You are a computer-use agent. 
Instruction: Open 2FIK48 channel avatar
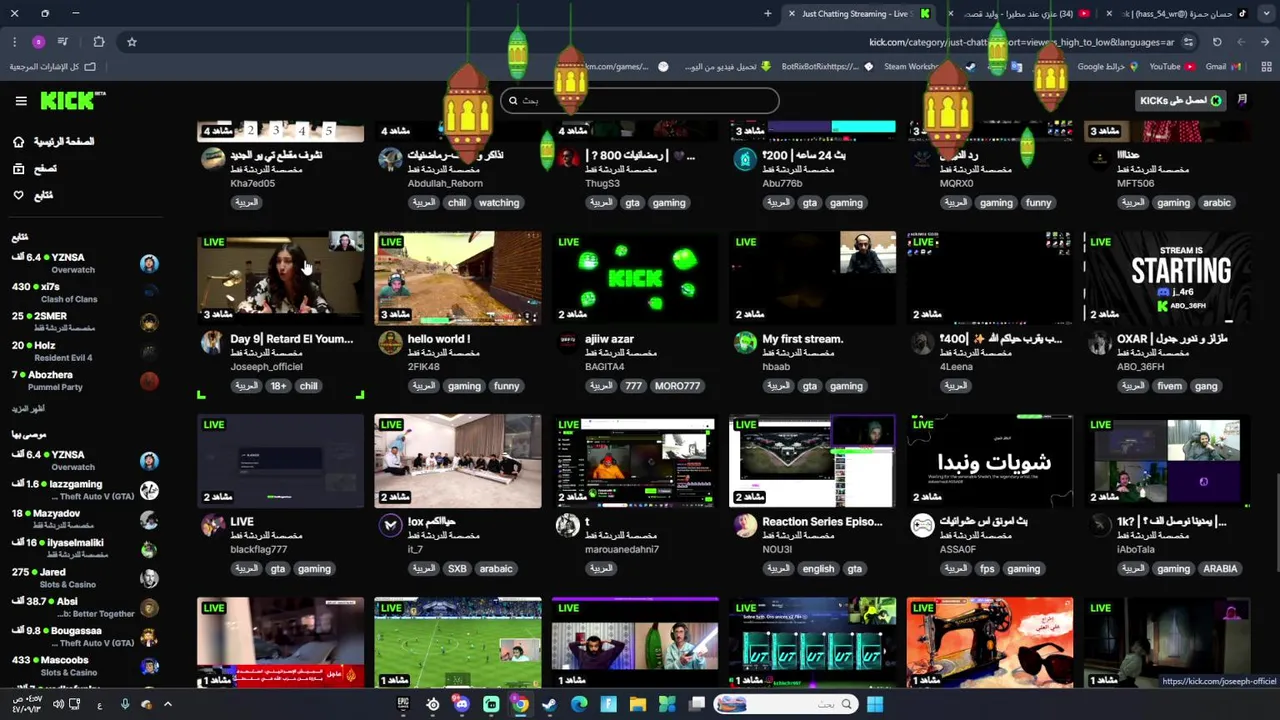click(389, 343)
